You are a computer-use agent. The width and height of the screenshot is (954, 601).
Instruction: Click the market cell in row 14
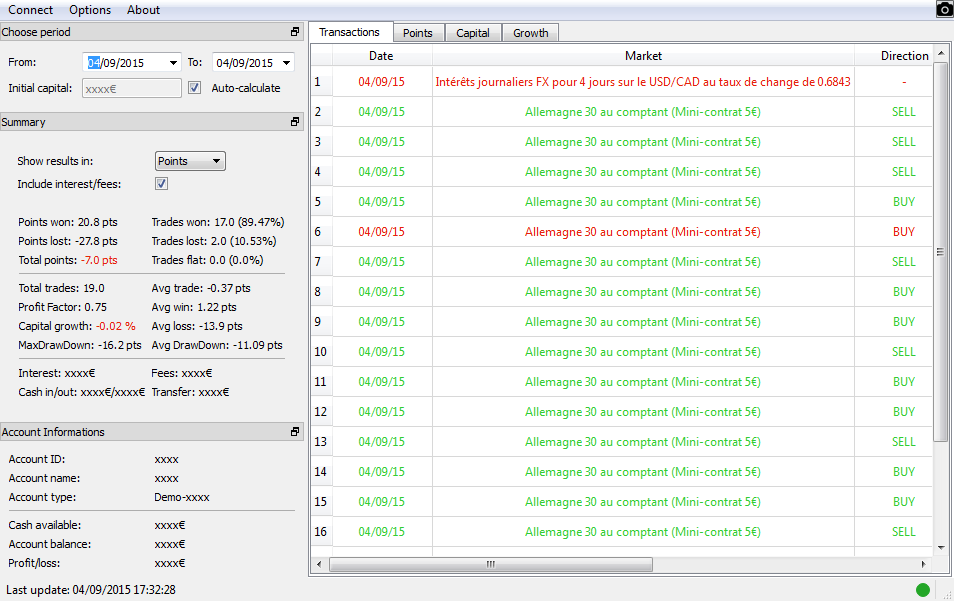point(643,471)
